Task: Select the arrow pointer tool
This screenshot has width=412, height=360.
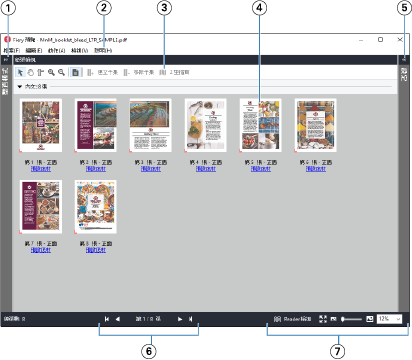Action: [x=20, y=72]
